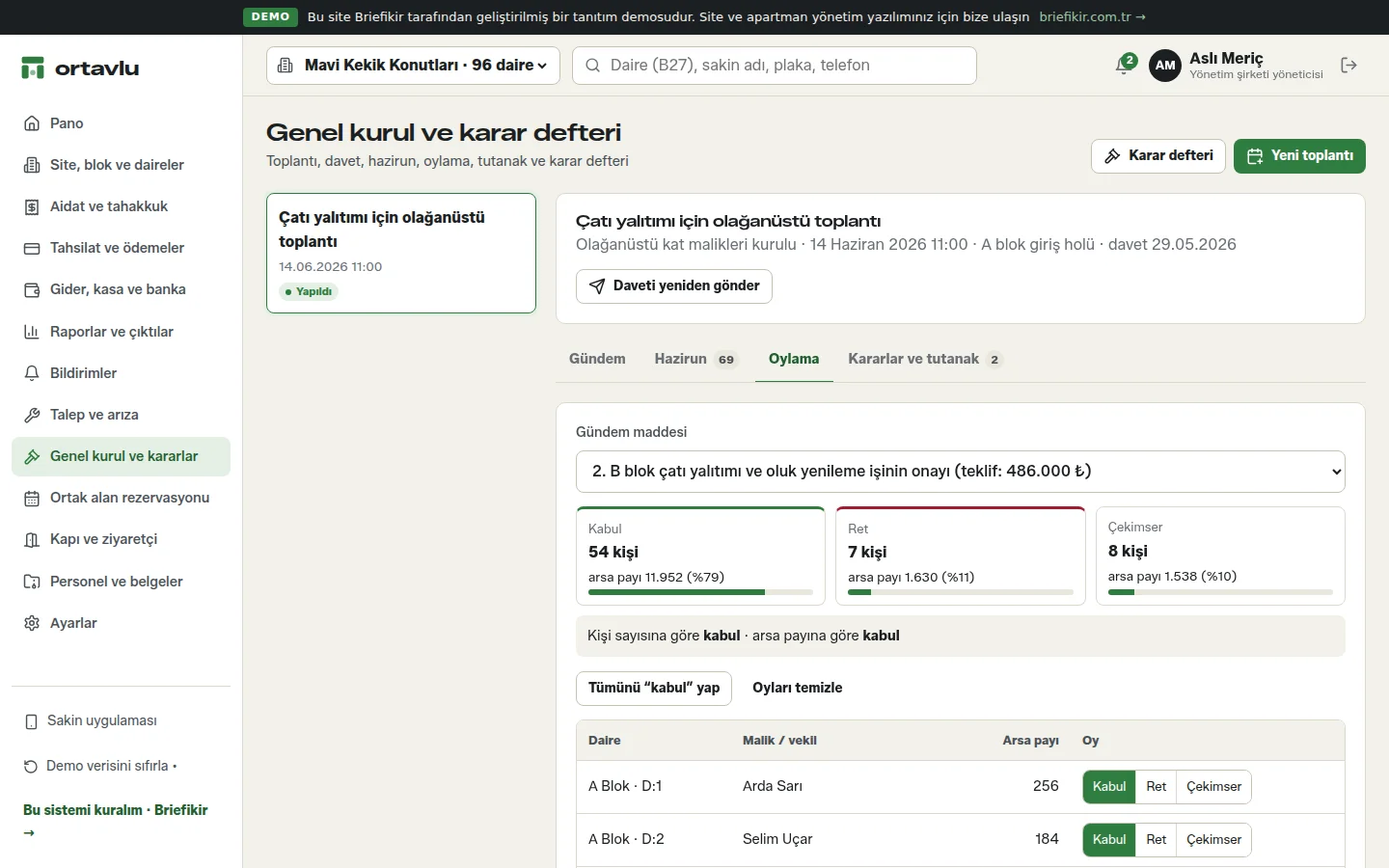Open Ayarlar settings page
This screenshot has height=868, width=1389.
click(121, 623)
